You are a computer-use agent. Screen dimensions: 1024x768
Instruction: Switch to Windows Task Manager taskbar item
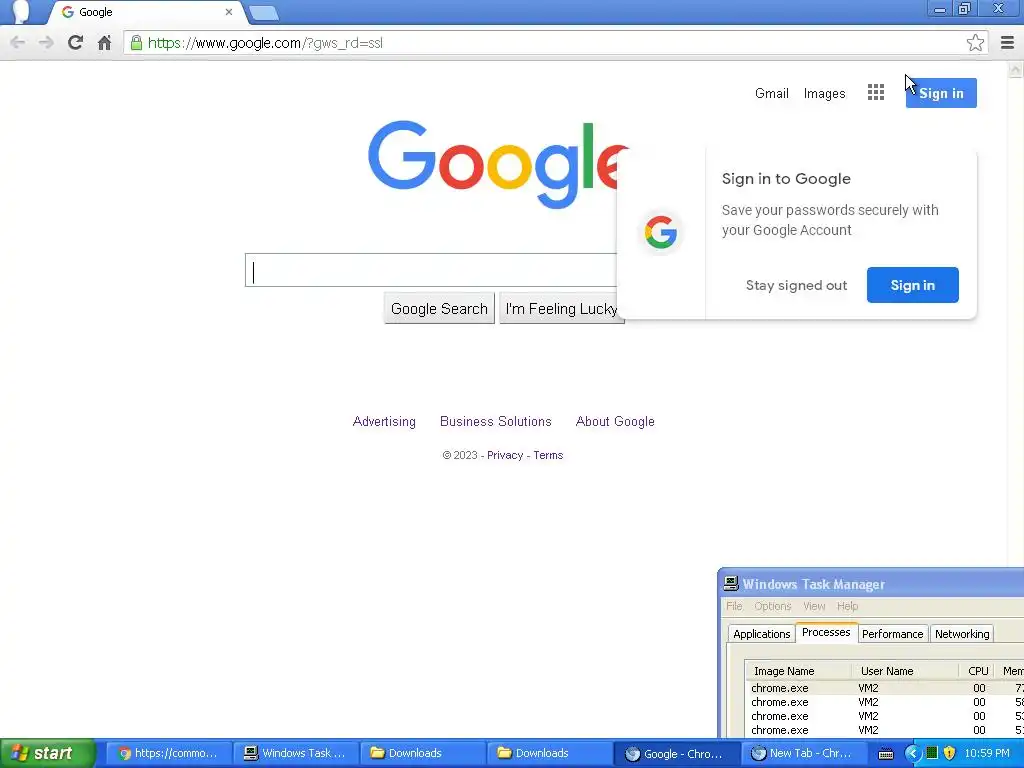click(296, 754)
